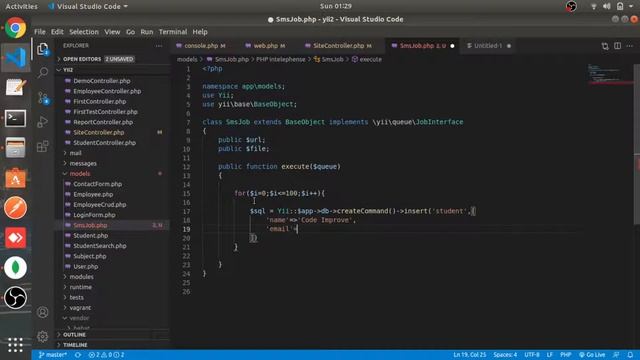Open OBS Studio from the dock
Viewport: 640px width, 360px height.
16,298
